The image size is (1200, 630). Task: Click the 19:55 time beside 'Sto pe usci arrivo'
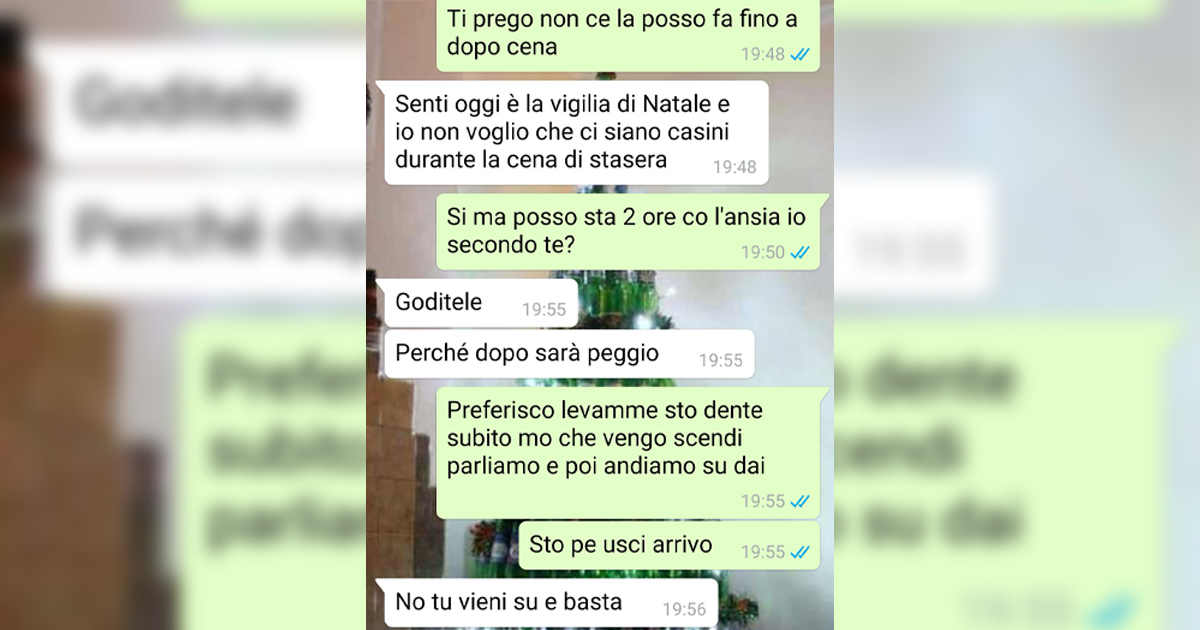[x=763, y=551]
